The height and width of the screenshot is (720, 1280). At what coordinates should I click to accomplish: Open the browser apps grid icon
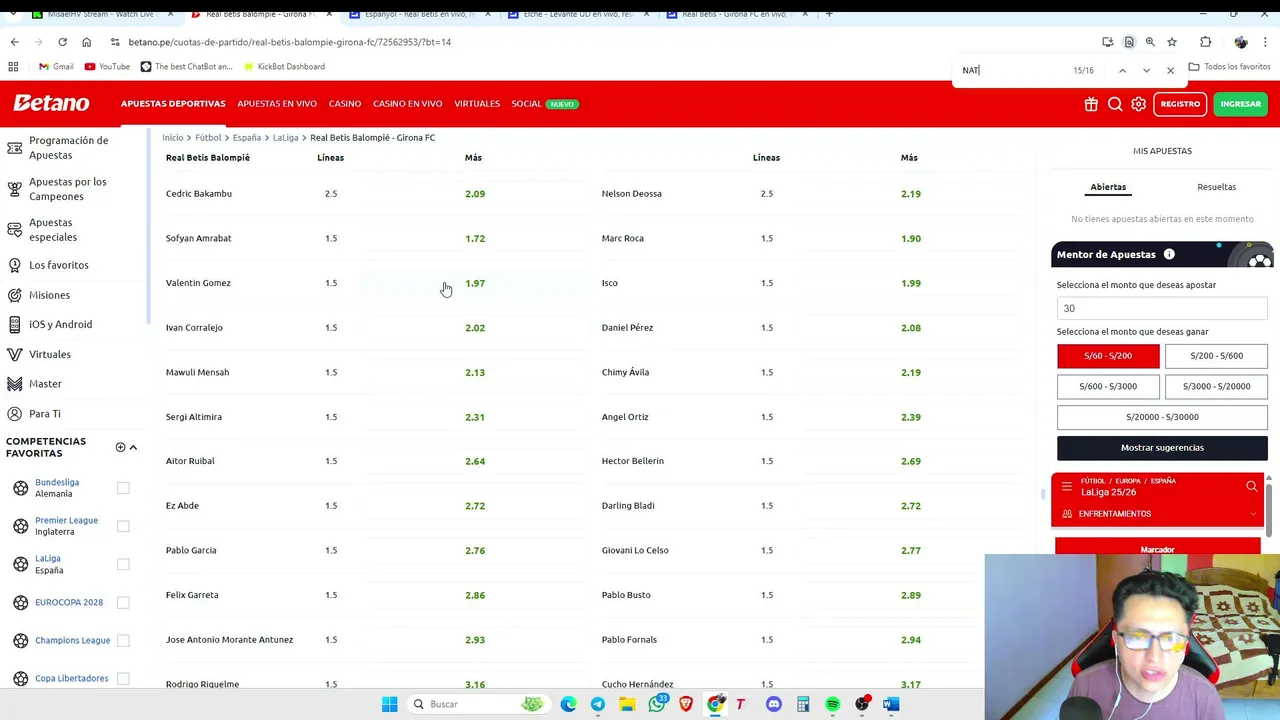tap(13, 66)
